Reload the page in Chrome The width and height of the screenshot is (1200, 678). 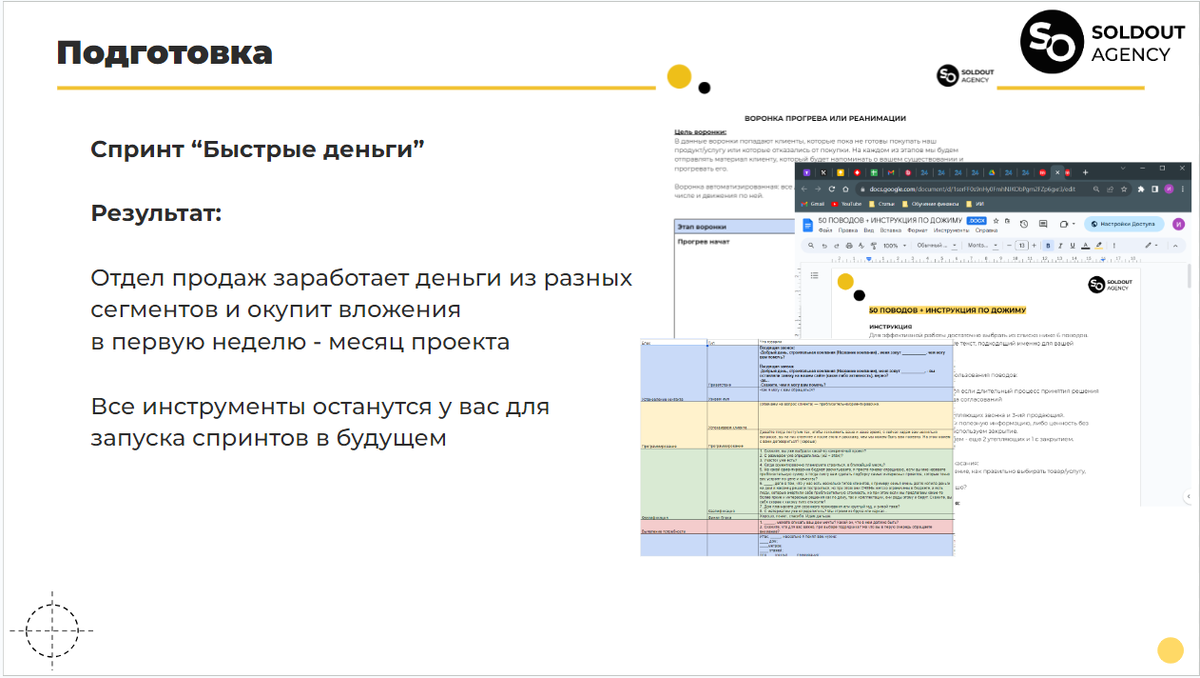point(832,189)
